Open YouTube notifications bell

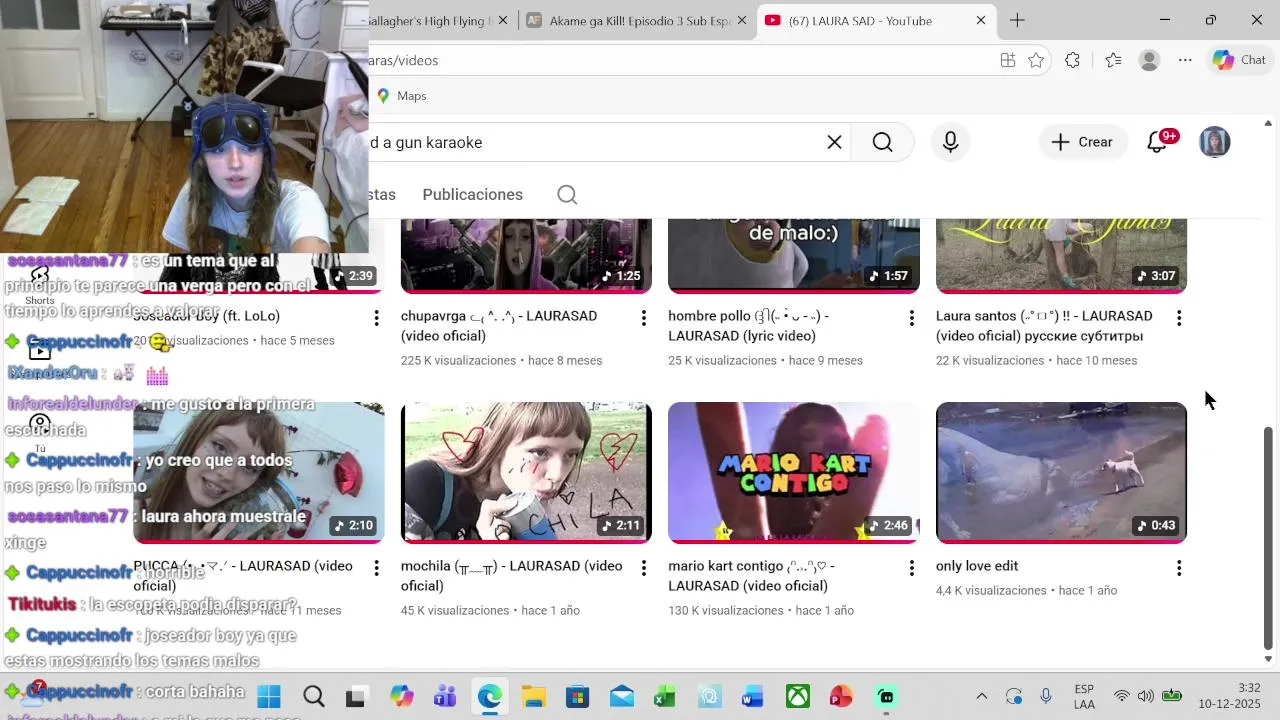point(1158,142)
